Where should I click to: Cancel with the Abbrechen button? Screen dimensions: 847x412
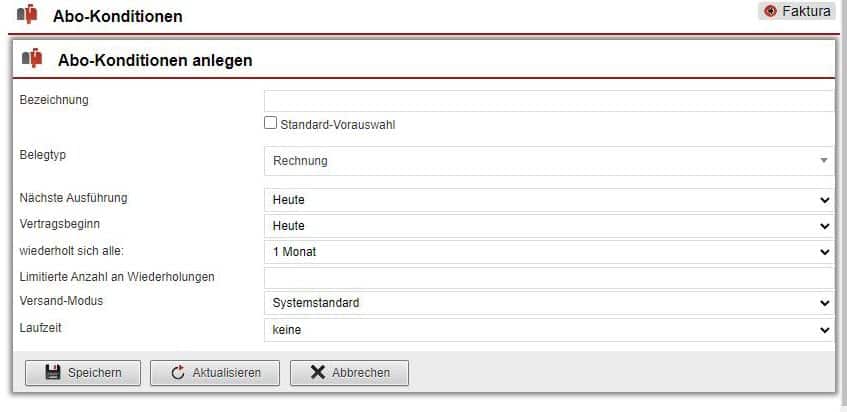coord(349,373)
